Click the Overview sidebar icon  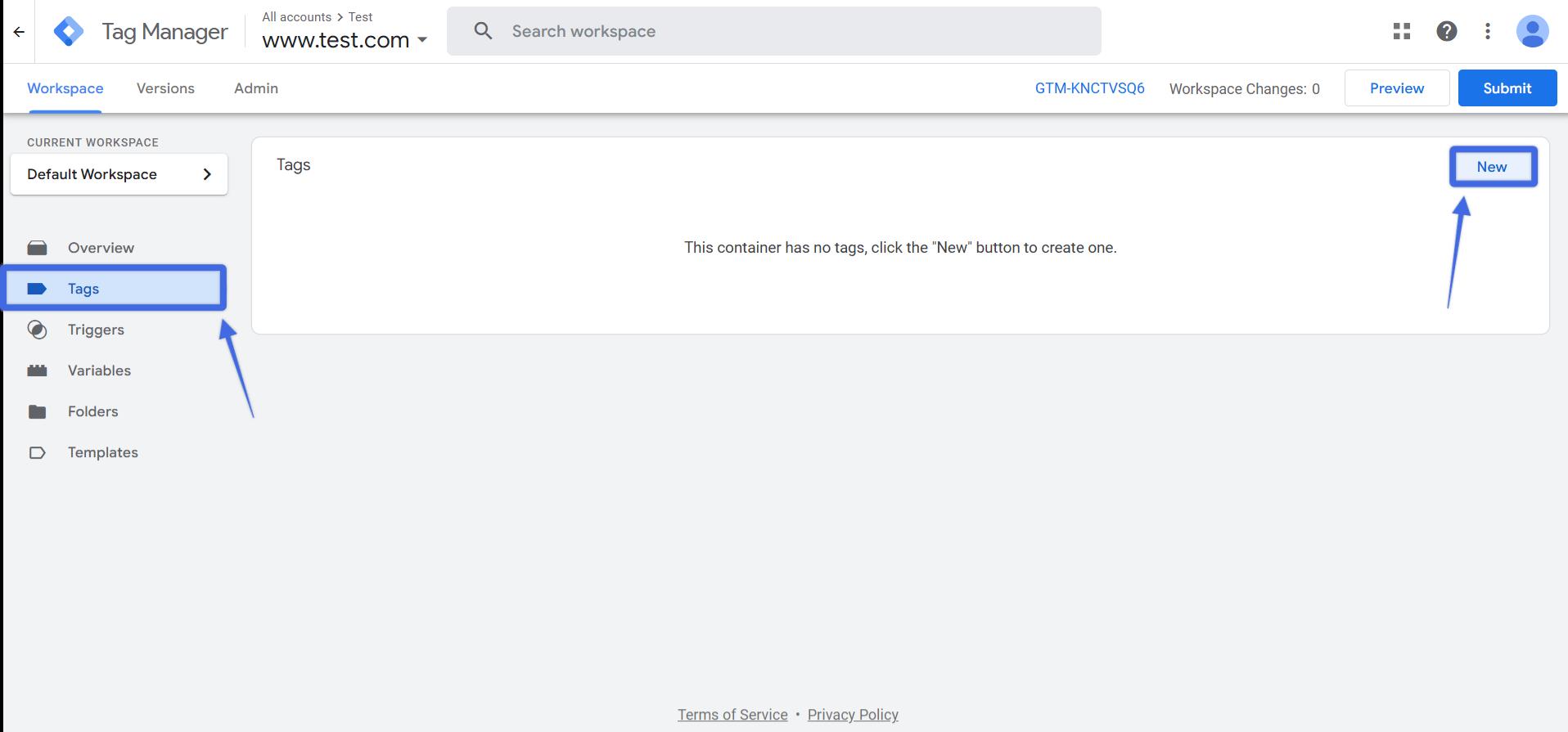(x=38, y=248)
